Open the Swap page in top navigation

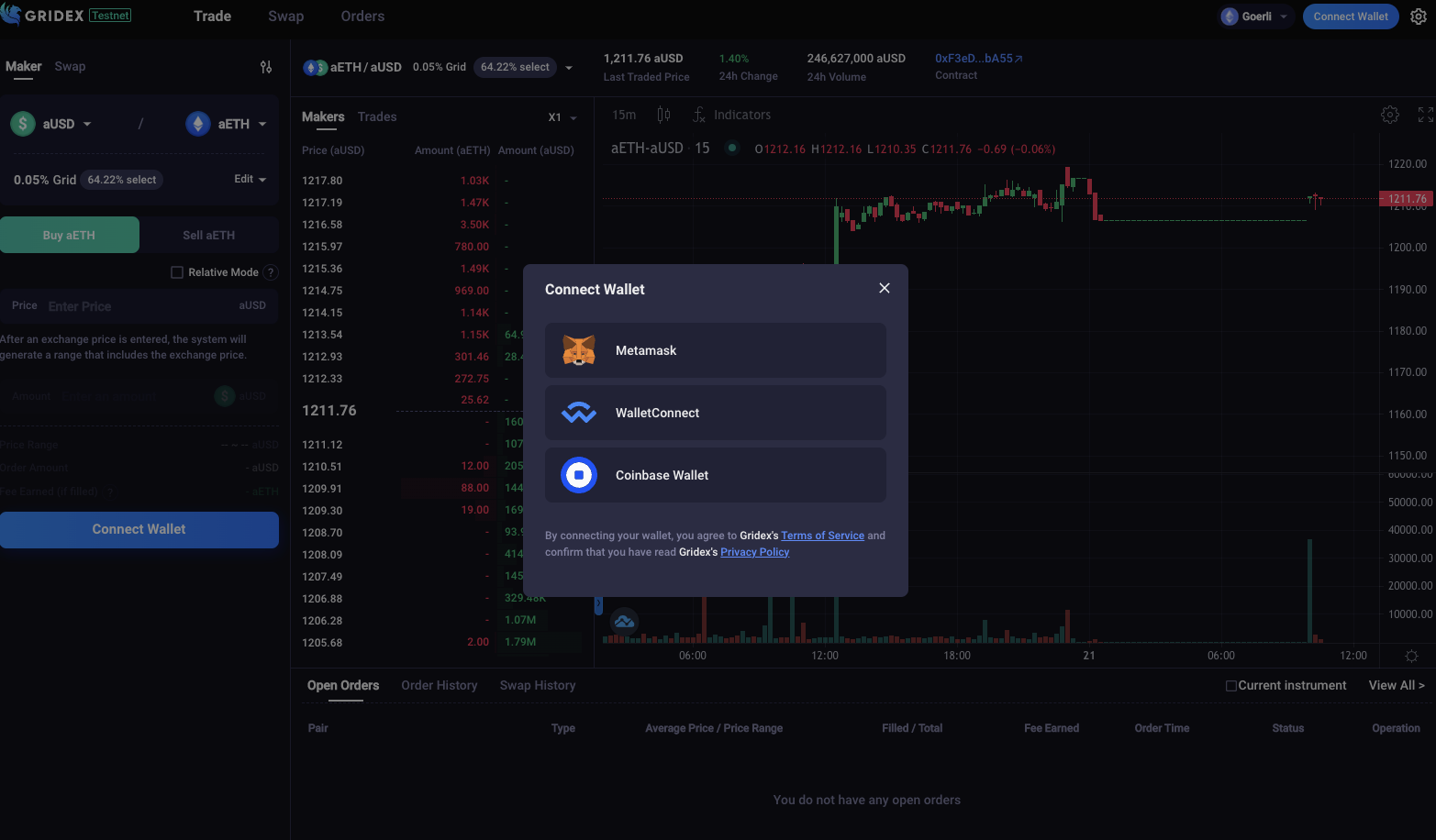click(285, 17)
